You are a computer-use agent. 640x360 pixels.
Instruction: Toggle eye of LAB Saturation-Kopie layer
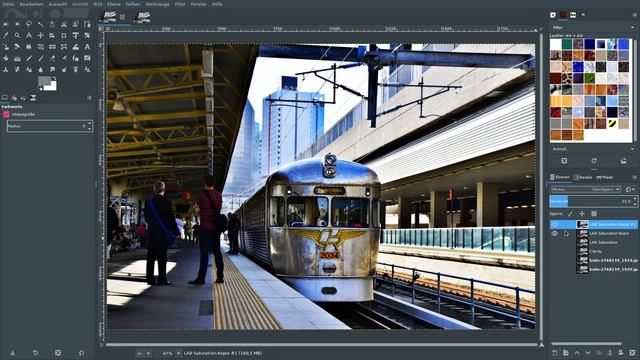click(x=555, y=233)
